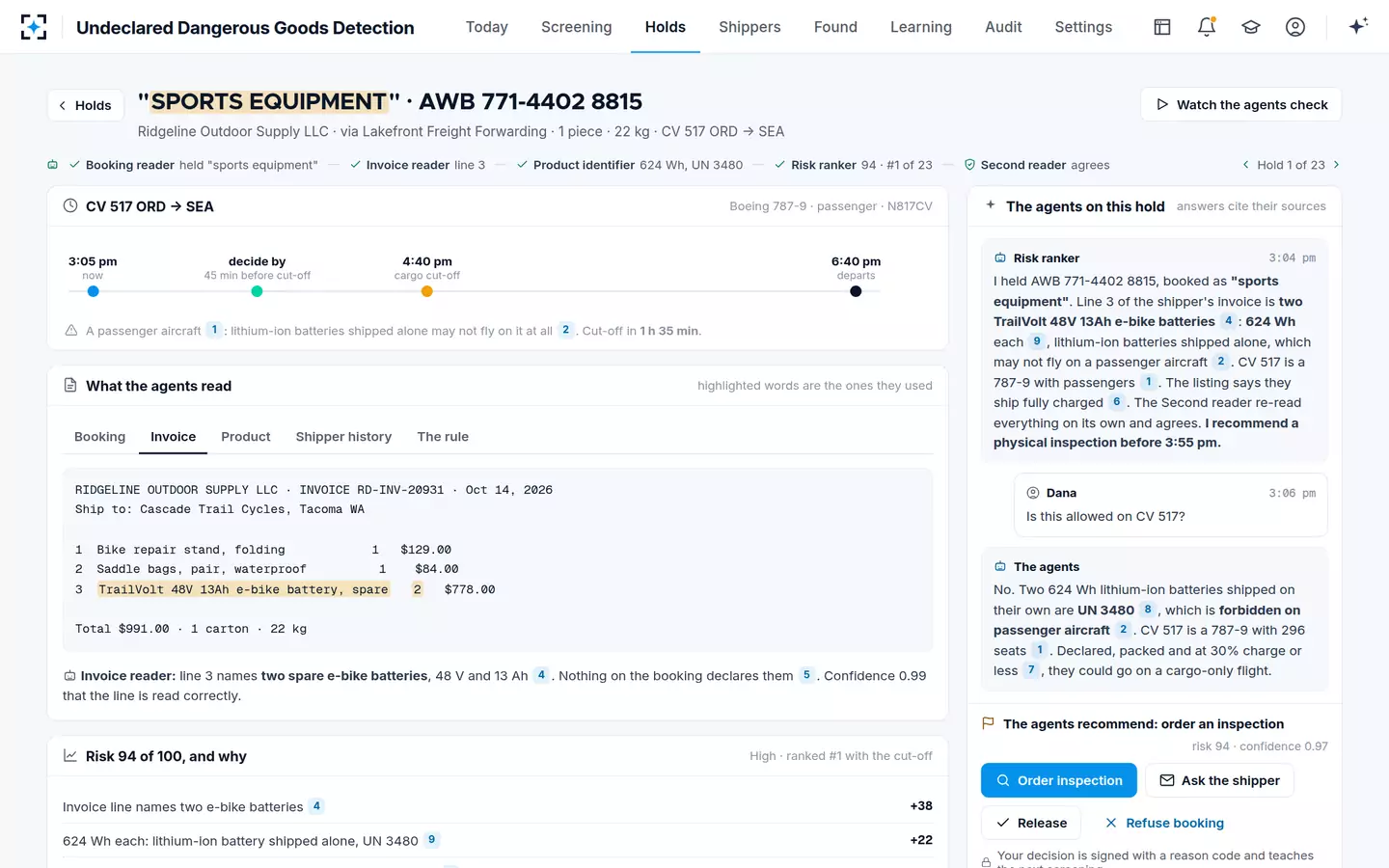Screen dimensions: 1389x868
Task: Switch to the Booking tab
Action: pyautogui.click(x=99, y=437)
